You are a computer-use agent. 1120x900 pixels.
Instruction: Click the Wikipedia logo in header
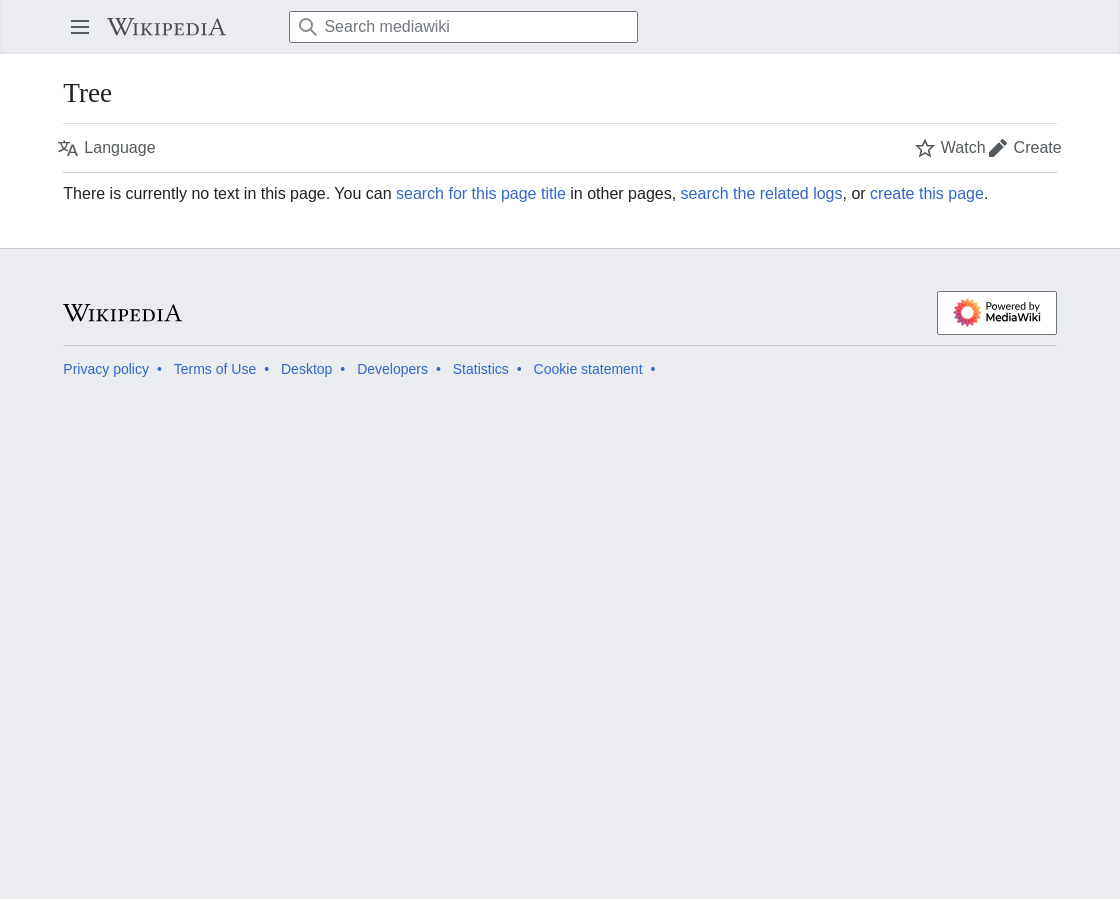tap(166, 27)
